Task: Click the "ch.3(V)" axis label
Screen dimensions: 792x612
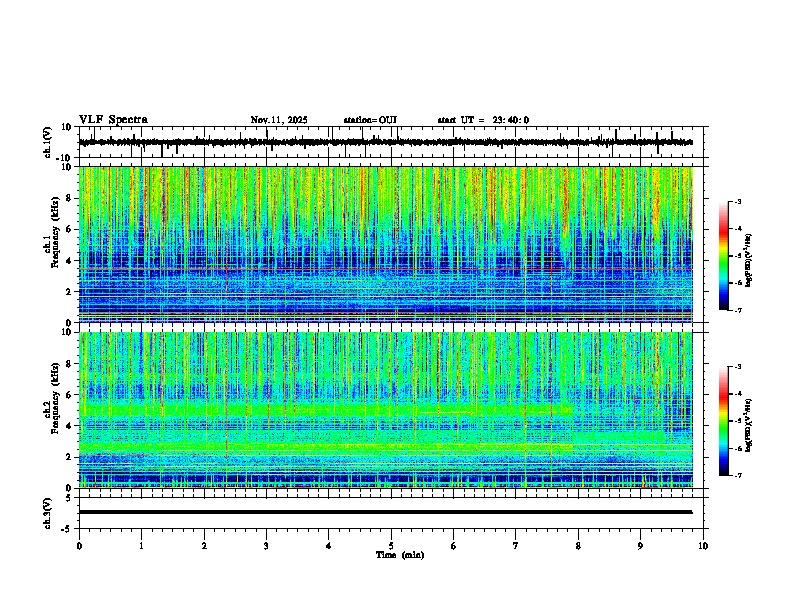Action: point(48,513)
